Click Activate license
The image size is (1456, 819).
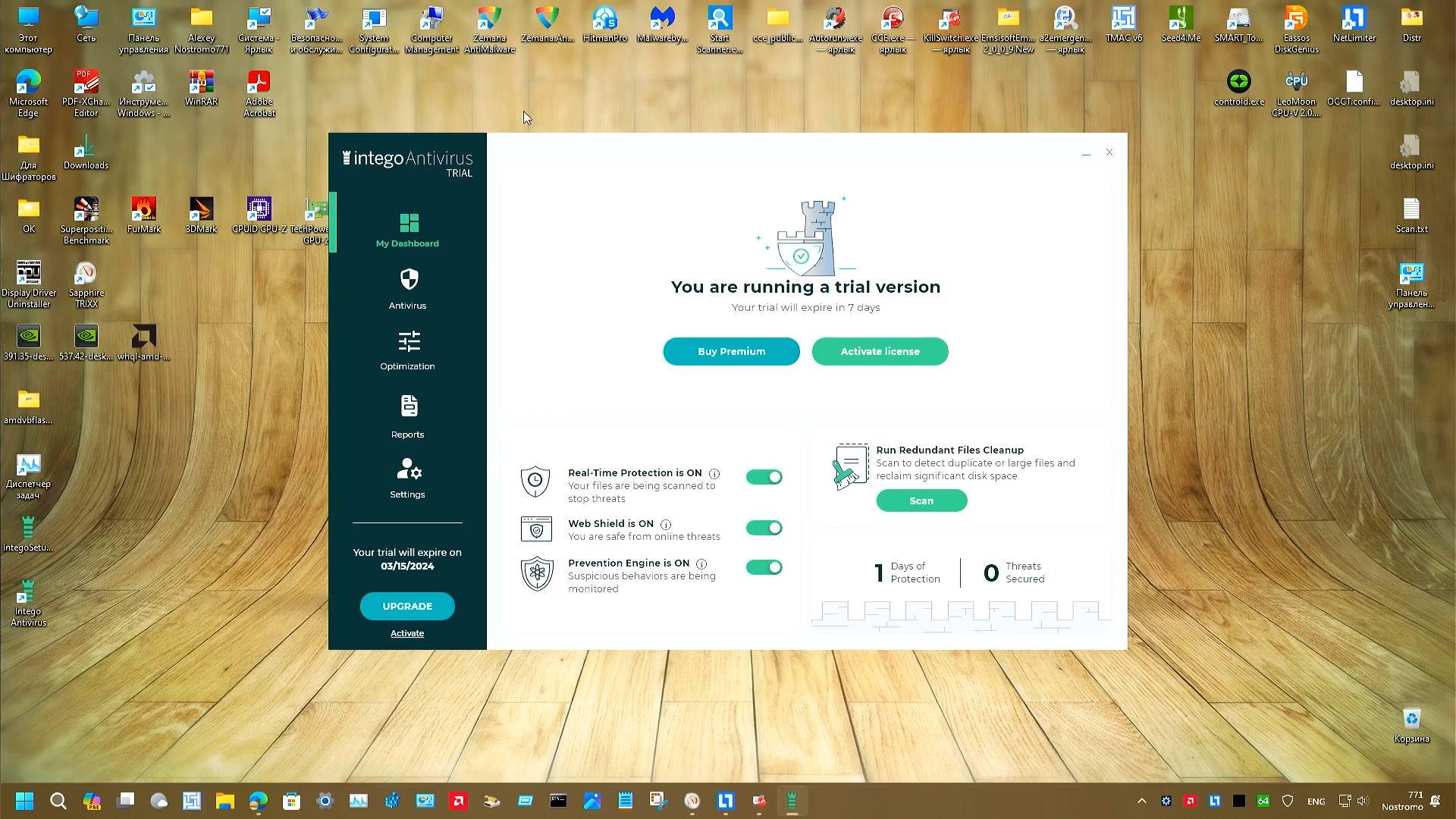coord(879,351)
